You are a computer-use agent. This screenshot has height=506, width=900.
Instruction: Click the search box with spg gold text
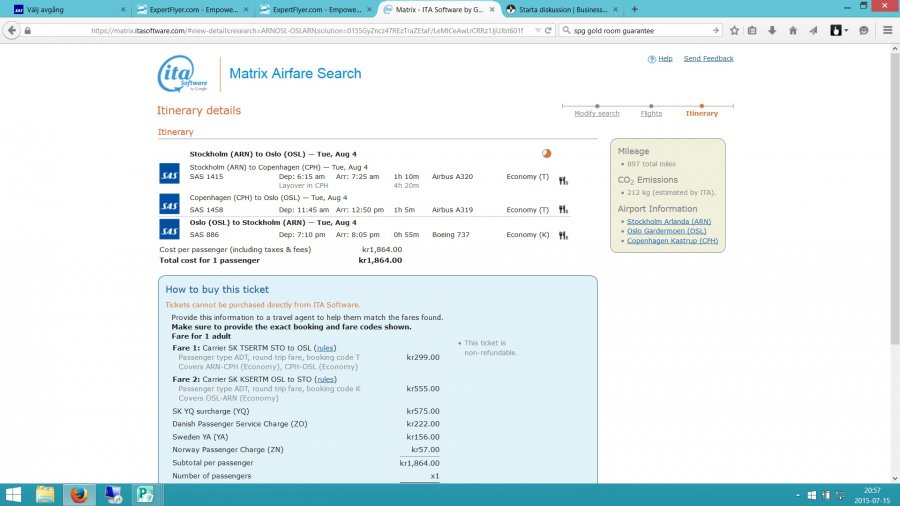(640, 30)
